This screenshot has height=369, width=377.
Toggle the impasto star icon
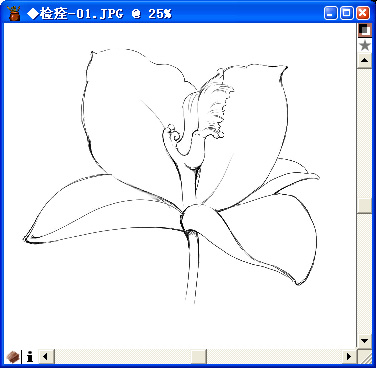364,45
